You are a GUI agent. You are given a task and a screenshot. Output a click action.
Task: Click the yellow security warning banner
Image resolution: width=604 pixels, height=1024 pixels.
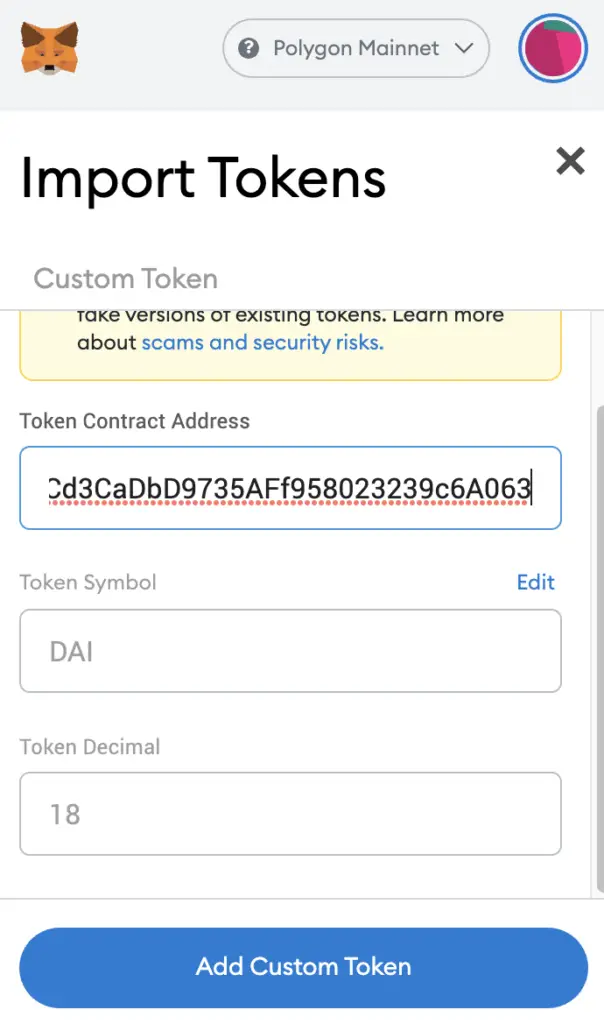[291, 345]
